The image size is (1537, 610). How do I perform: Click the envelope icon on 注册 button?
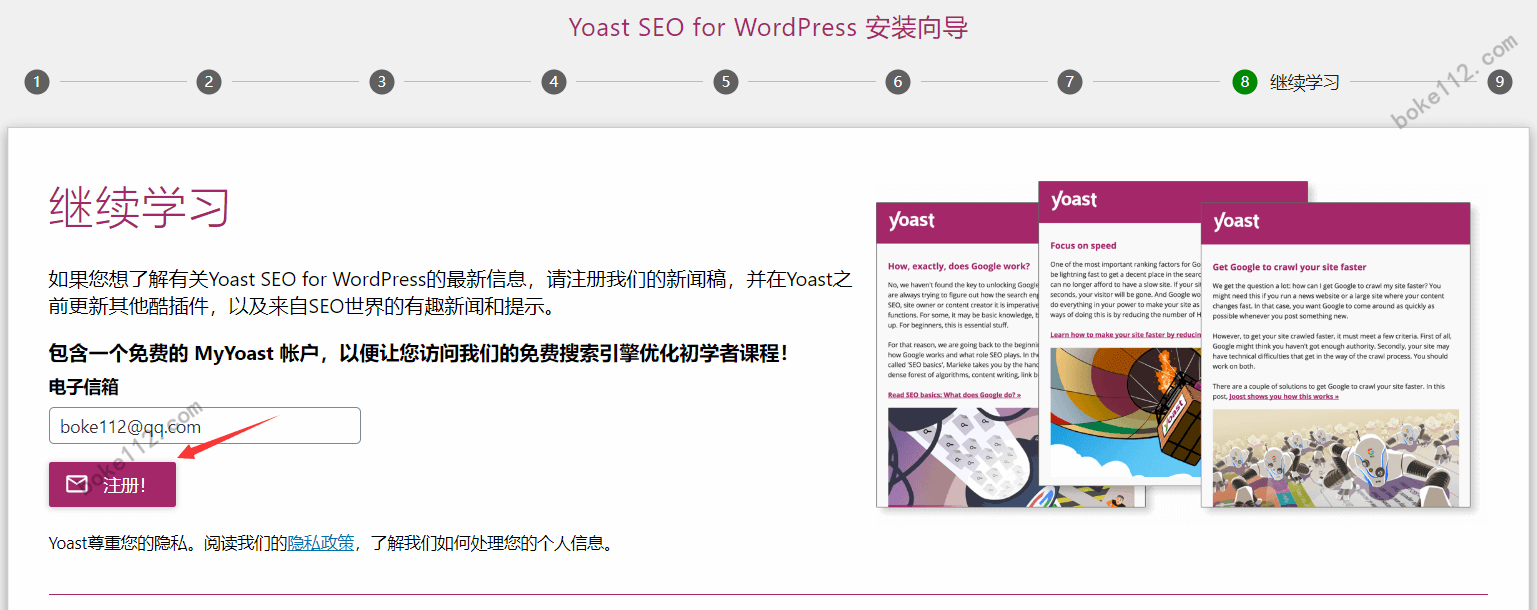click(x=77, y=485)
